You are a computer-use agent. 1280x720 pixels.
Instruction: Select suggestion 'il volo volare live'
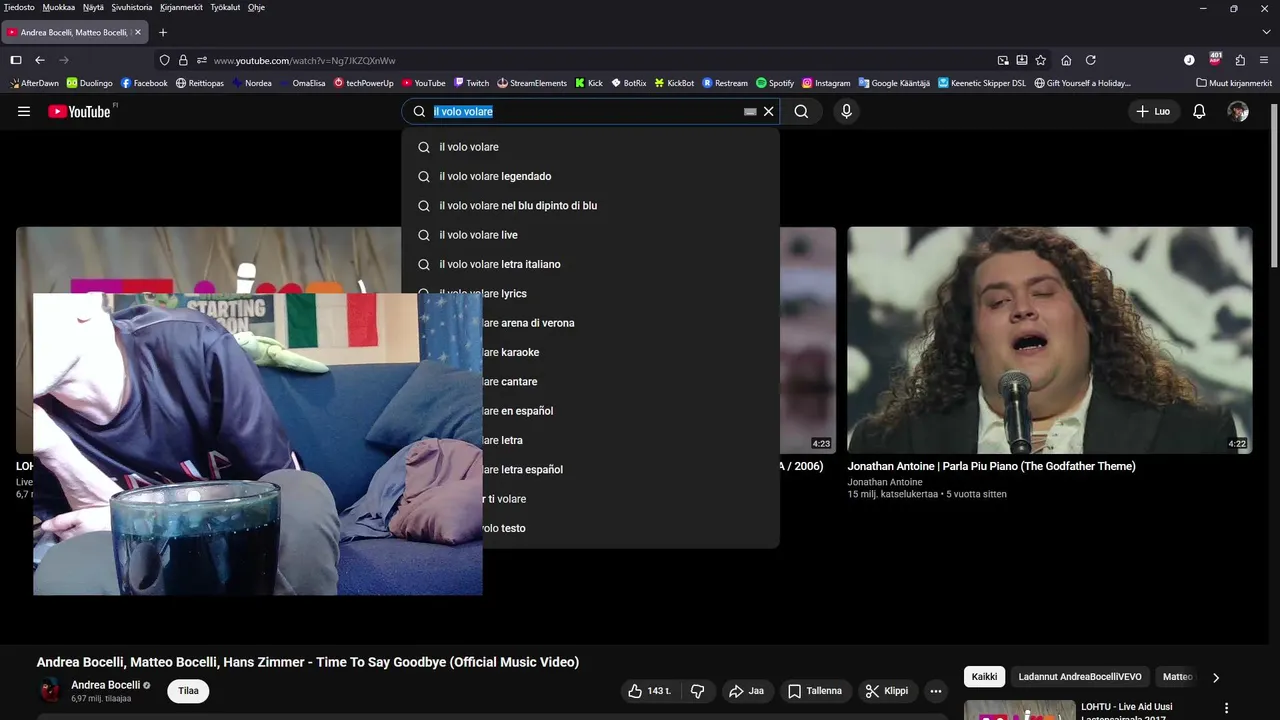click(590, 235)
